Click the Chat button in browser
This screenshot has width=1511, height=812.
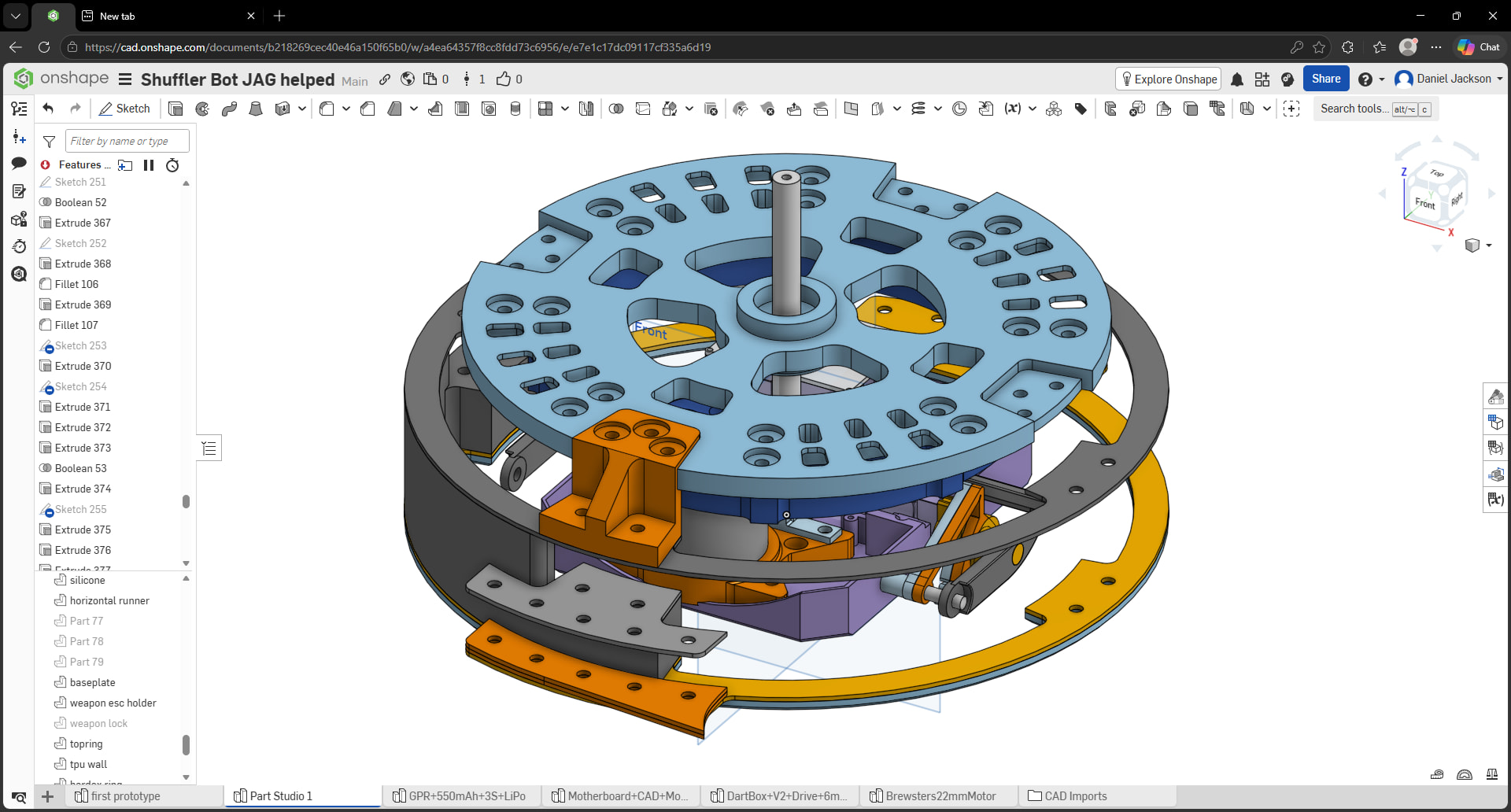coord(1479,47)
